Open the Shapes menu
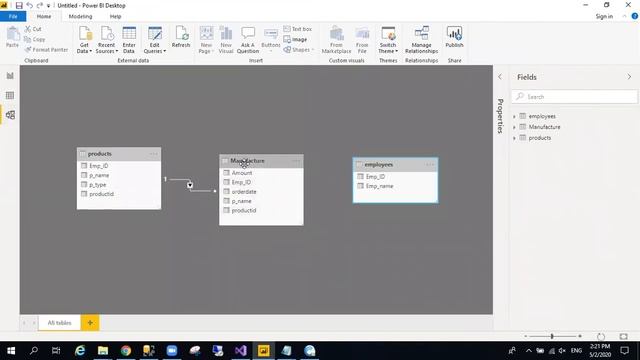640x360 pixels. click(x=298, y=50)
